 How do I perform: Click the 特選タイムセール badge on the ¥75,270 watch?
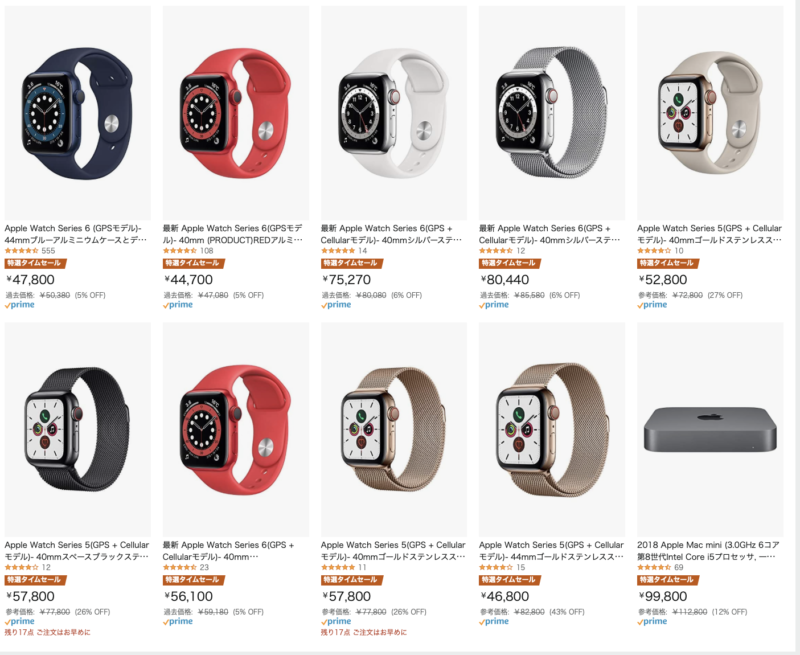click(352, 263)
